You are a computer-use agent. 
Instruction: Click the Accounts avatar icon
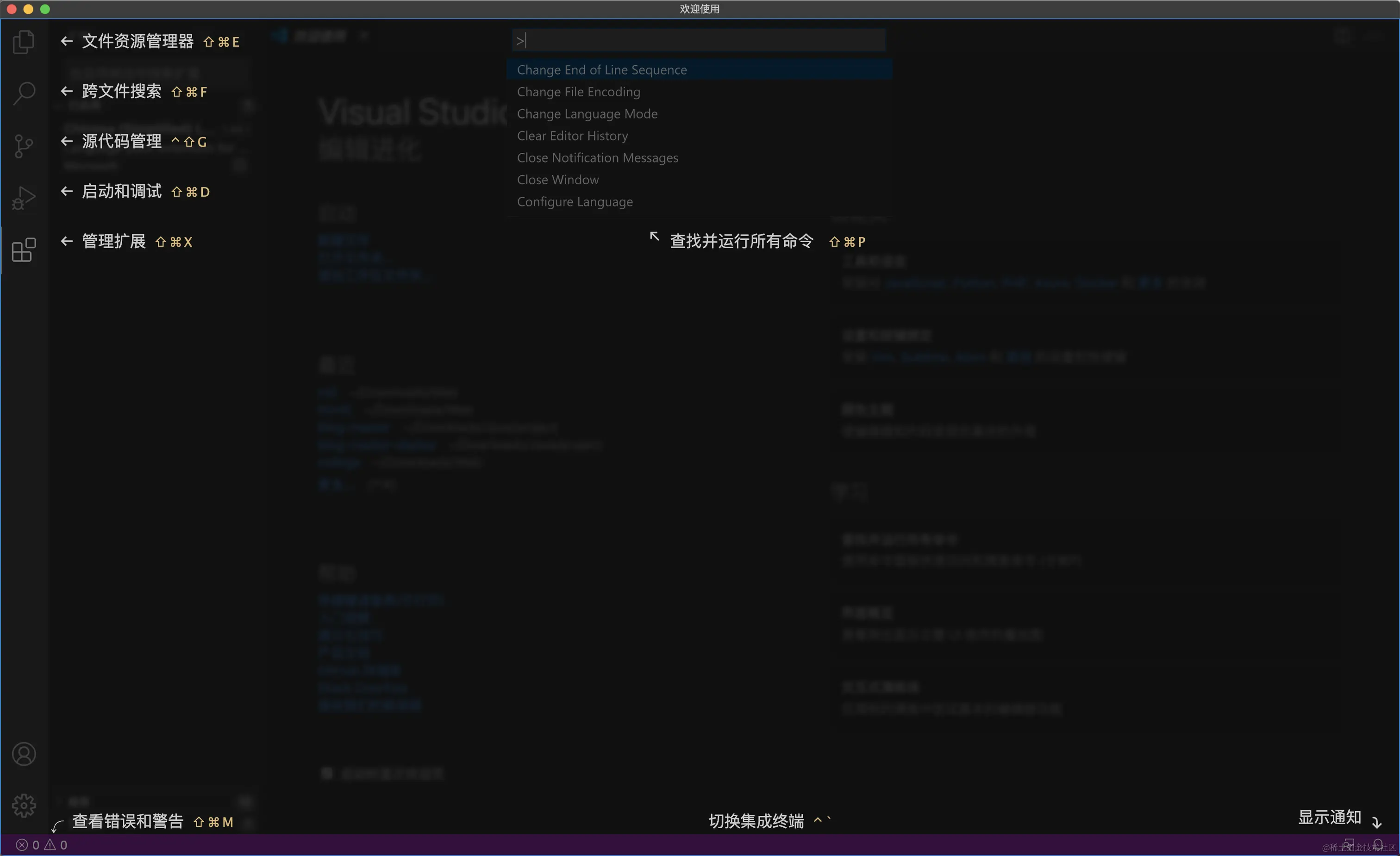point(24,754)
